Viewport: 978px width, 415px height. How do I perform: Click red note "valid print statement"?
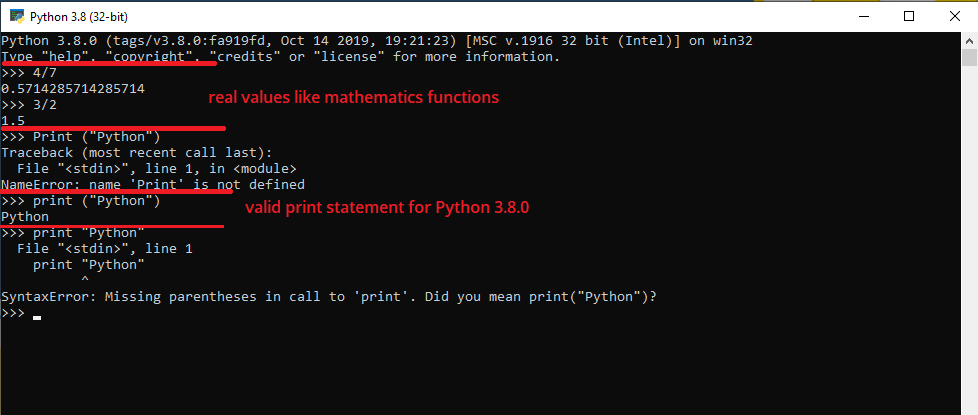coord(387,208)
